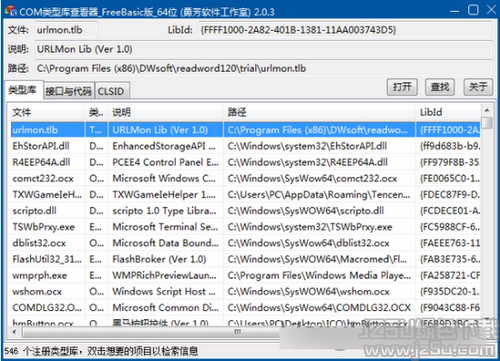This screenshot has width=500, height=361.
Task: Sort by the 类.. type column header
Action: click(96, 112)
